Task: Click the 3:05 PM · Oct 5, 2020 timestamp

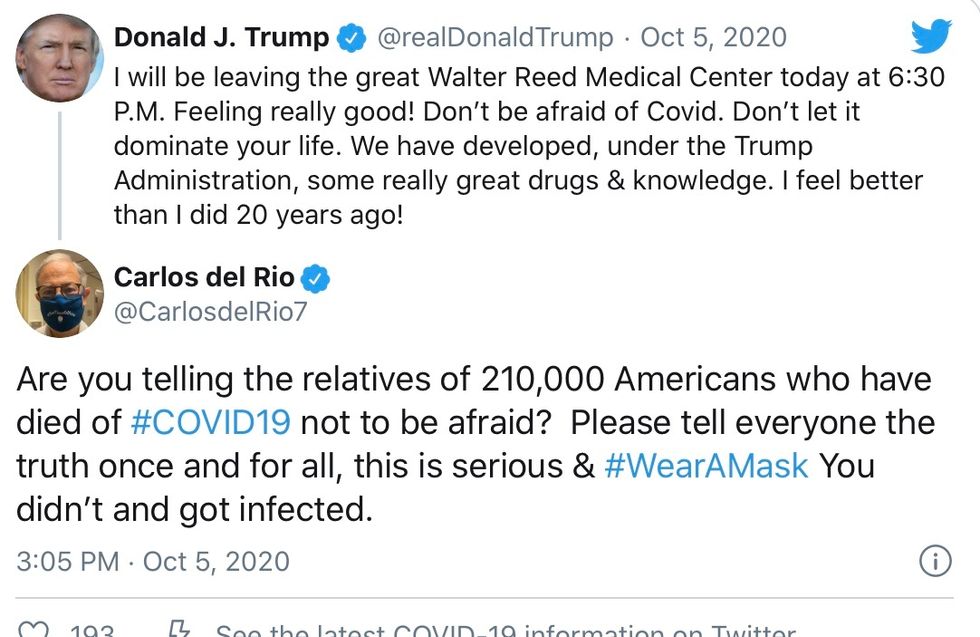Action: point(153,561)
